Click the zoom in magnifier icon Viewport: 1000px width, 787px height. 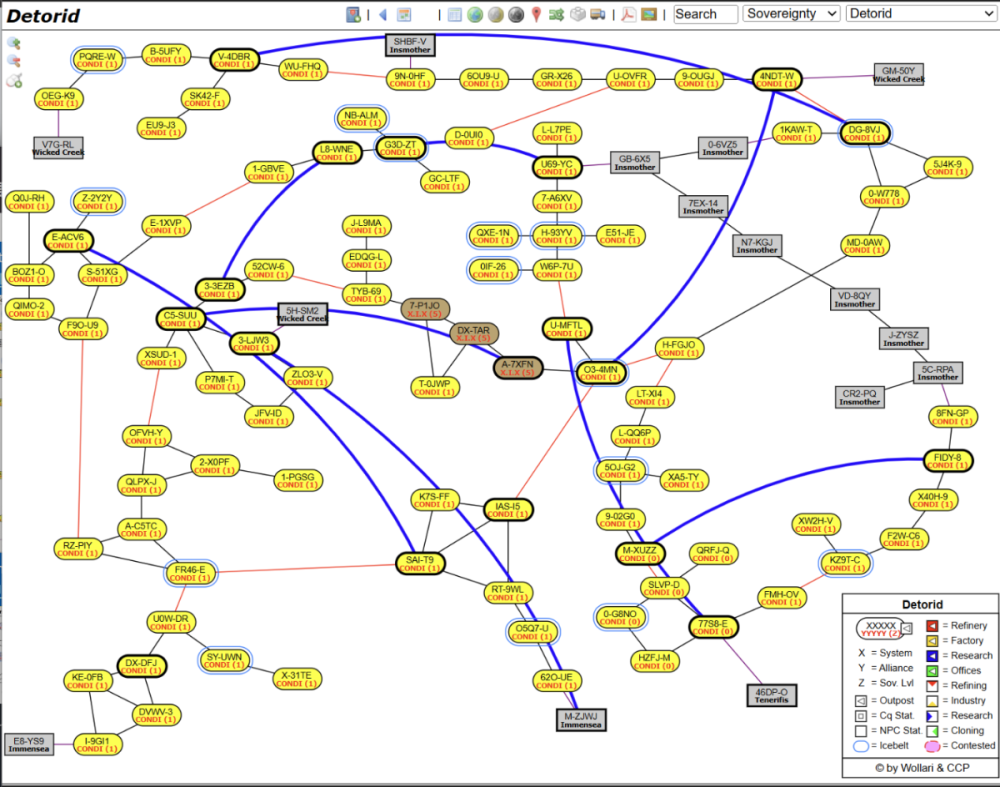point(14,43)
